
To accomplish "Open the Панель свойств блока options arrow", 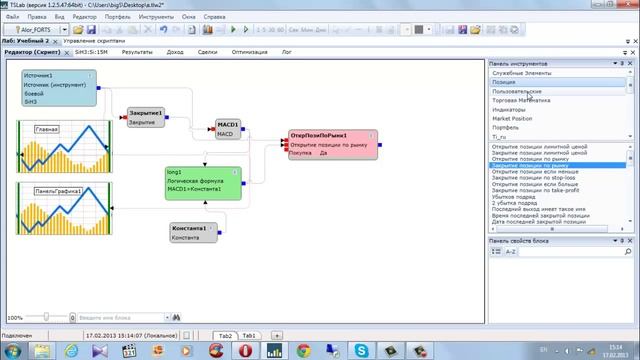I will click(615, 241).
